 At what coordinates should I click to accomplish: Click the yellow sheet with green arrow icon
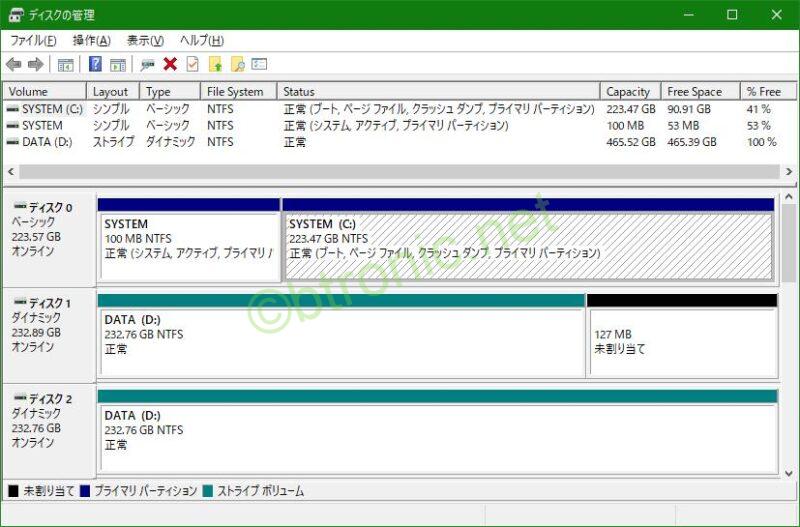click(x=215, y=64)
